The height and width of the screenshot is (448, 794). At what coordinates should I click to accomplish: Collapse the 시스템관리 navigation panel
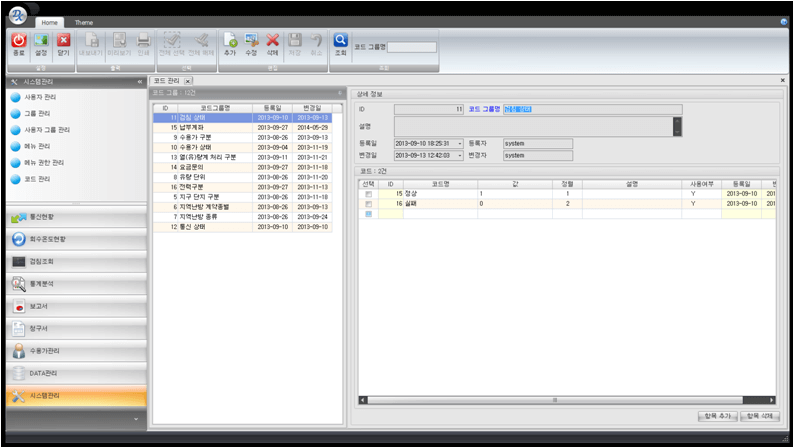tap(138, 81)
